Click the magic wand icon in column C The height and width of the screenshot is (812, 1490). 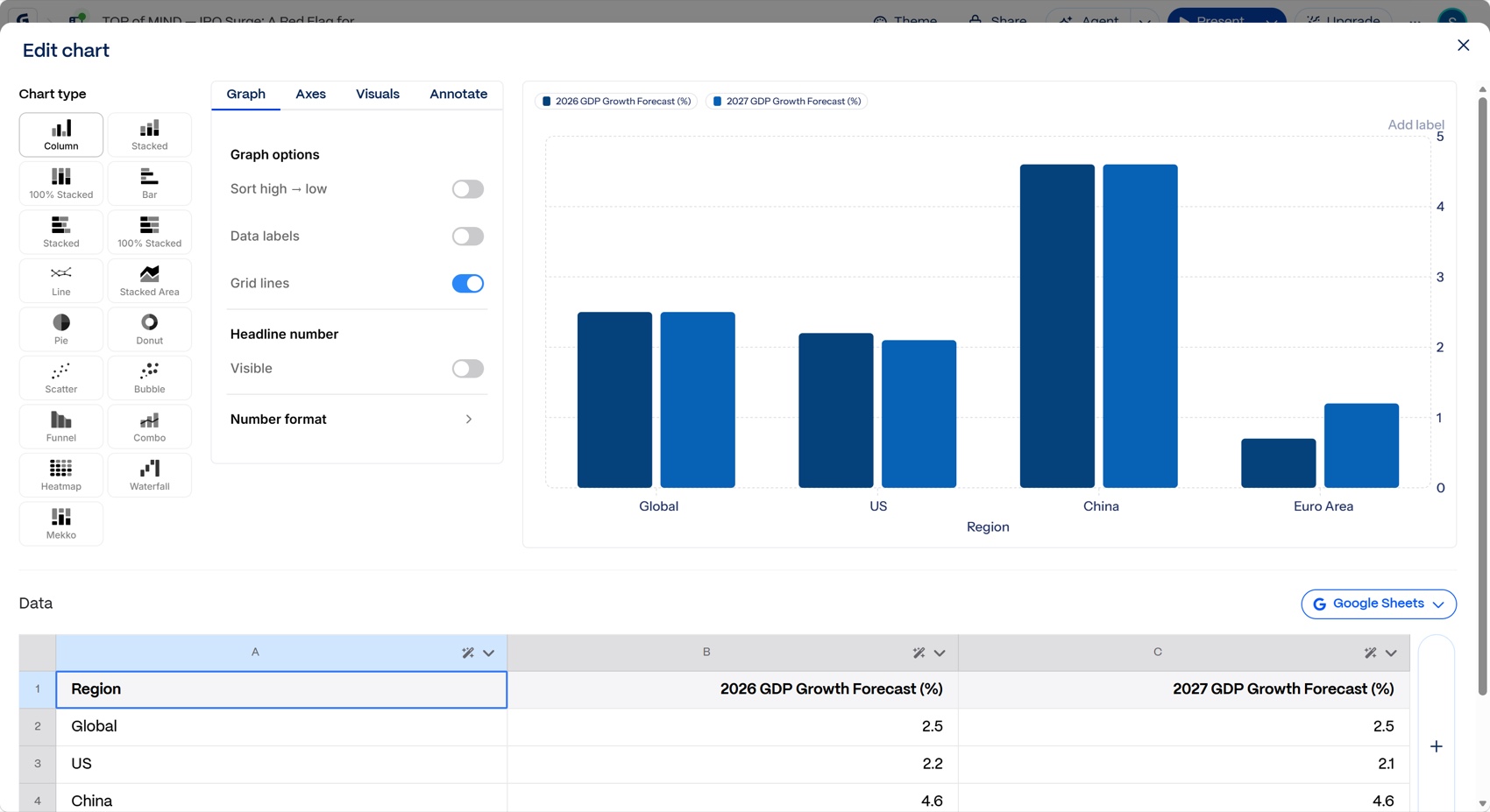tap(1370, 653)
